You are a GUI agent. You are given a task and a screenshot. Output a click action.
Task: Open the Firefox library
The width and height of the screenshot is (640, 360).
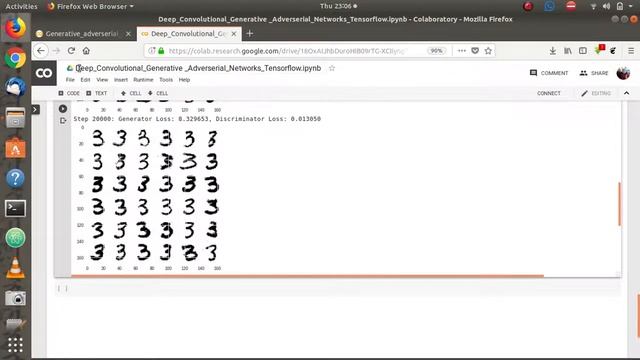pos(568,51)
